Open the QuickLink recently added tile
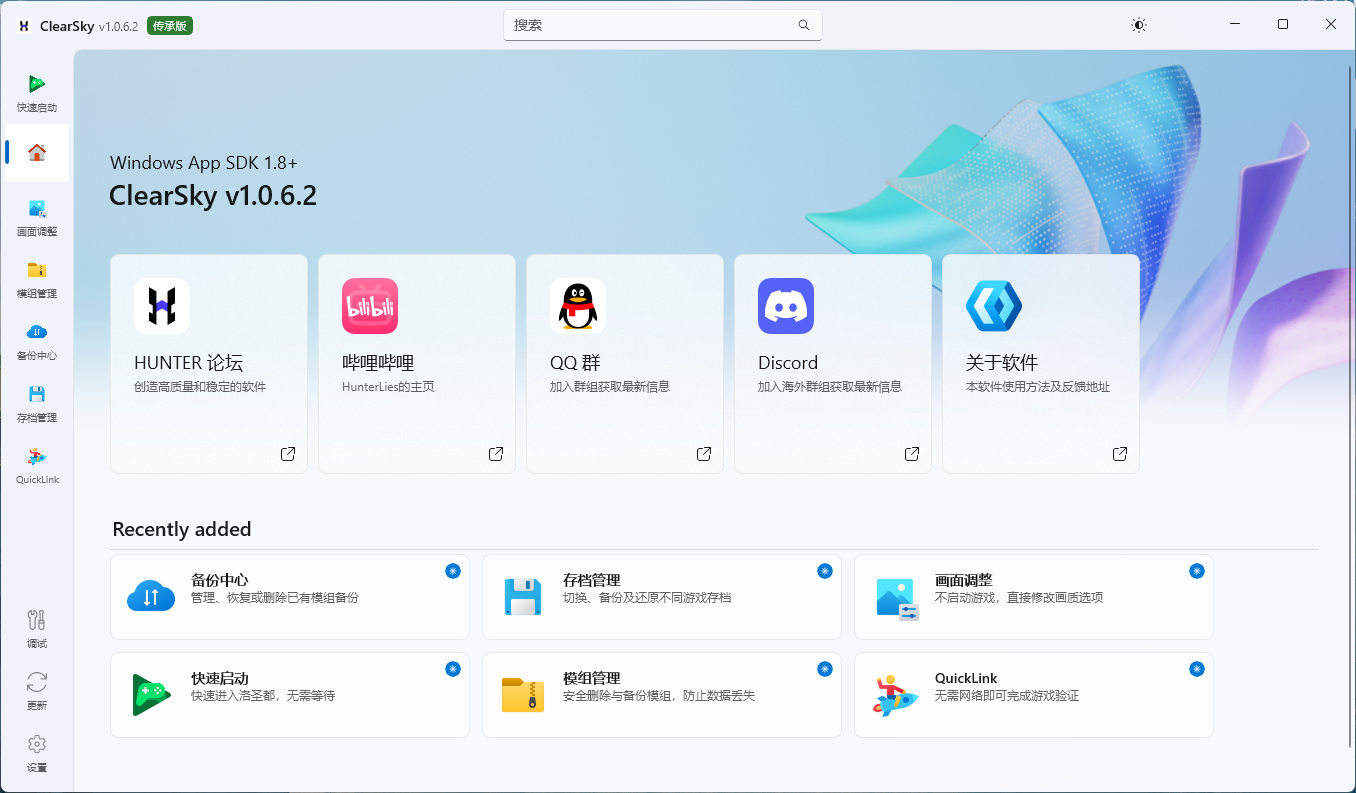 click(x=1033, y=695)
